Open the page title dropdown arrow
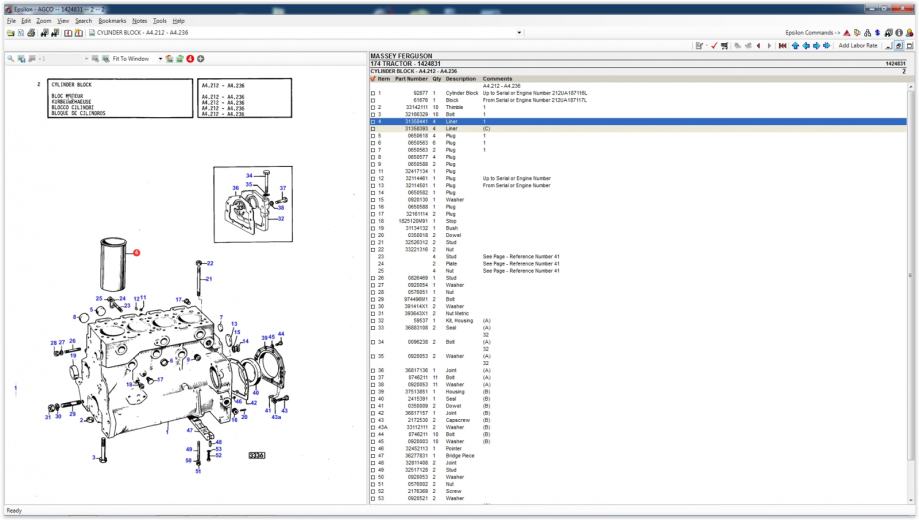 (519, 33)
